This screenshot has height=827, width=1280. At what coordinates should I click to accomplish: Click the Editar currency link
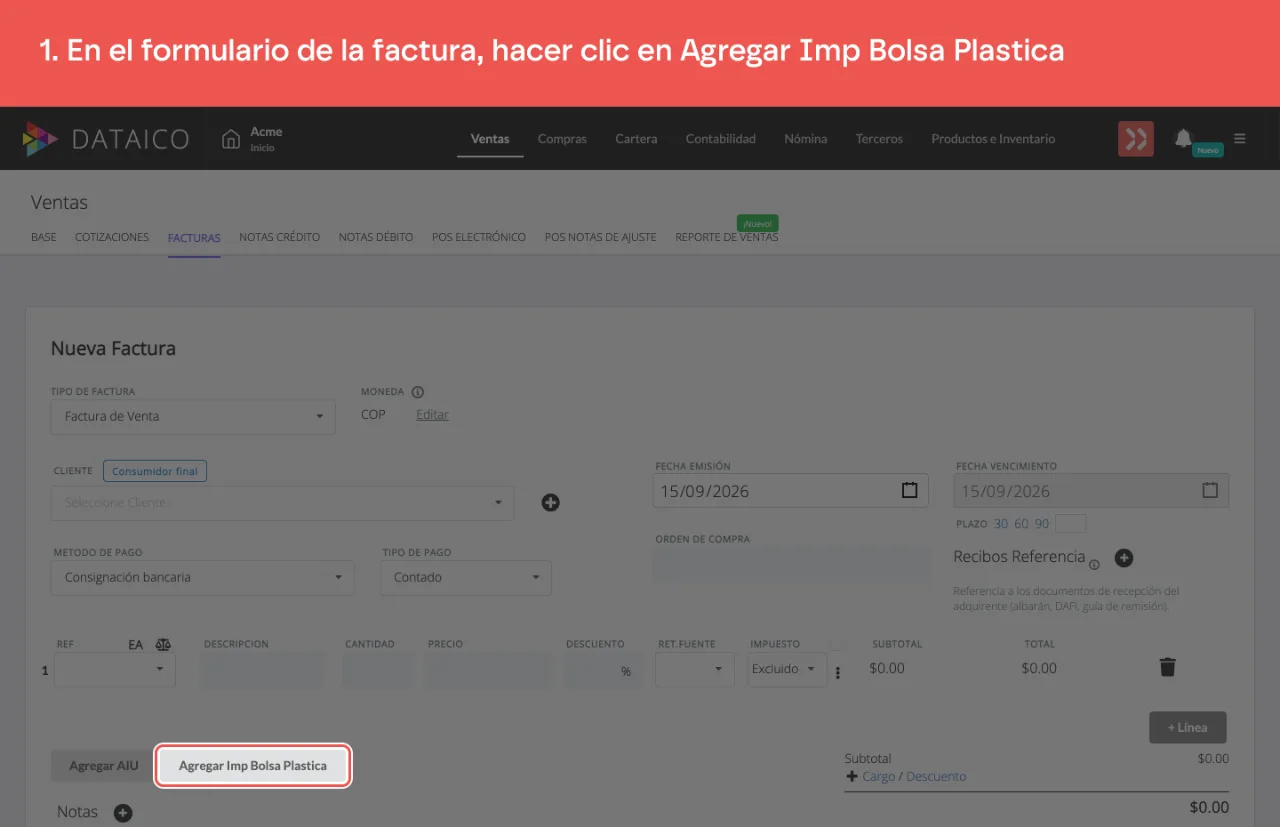[x=432, y=415]
